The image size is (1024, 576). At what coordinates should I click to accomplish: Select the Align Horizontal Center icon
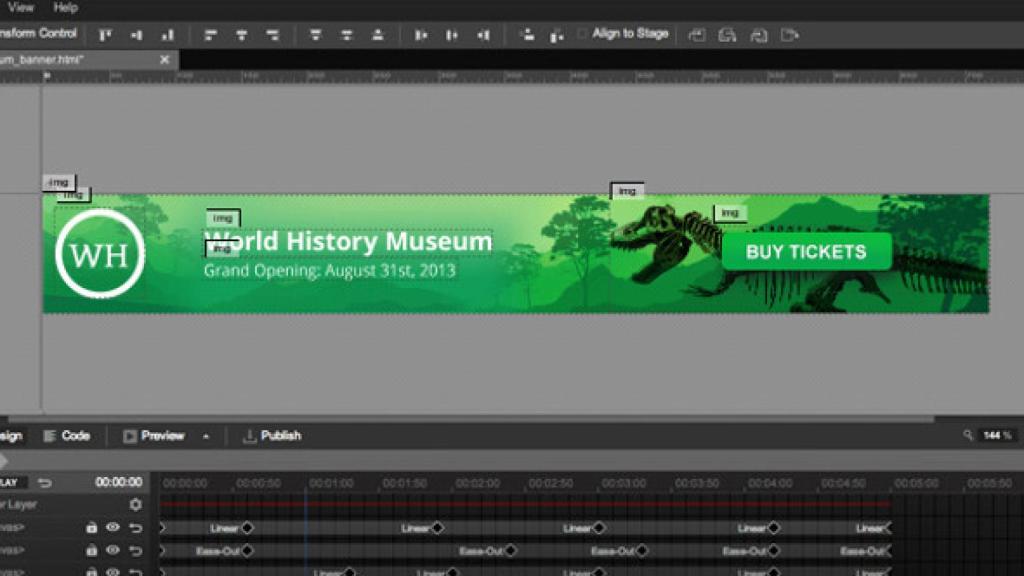point(244,33)
